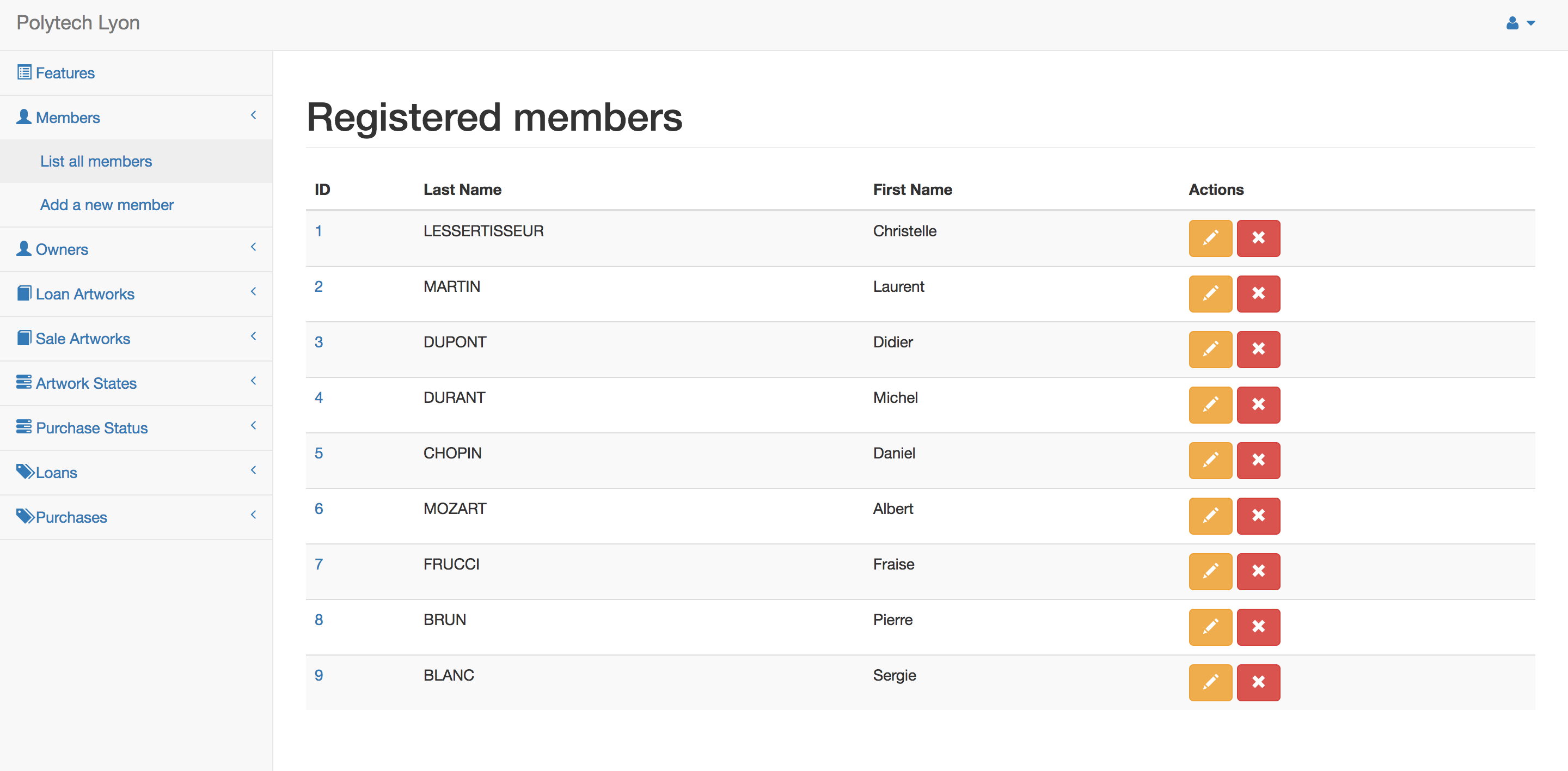Edit the DUPONT member row

(x=1210, y=350)
